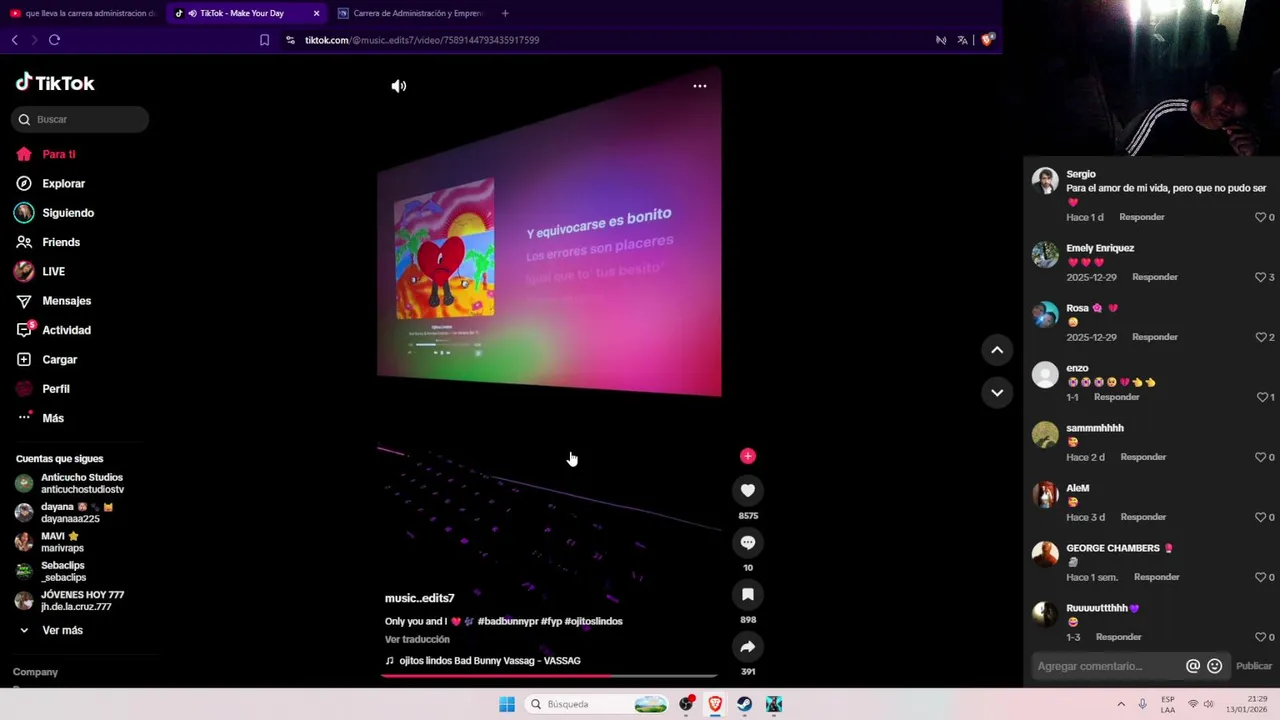Open the #ojitoslindos hashtag
Screen dimensions: 1280x720
pos(593,621)
